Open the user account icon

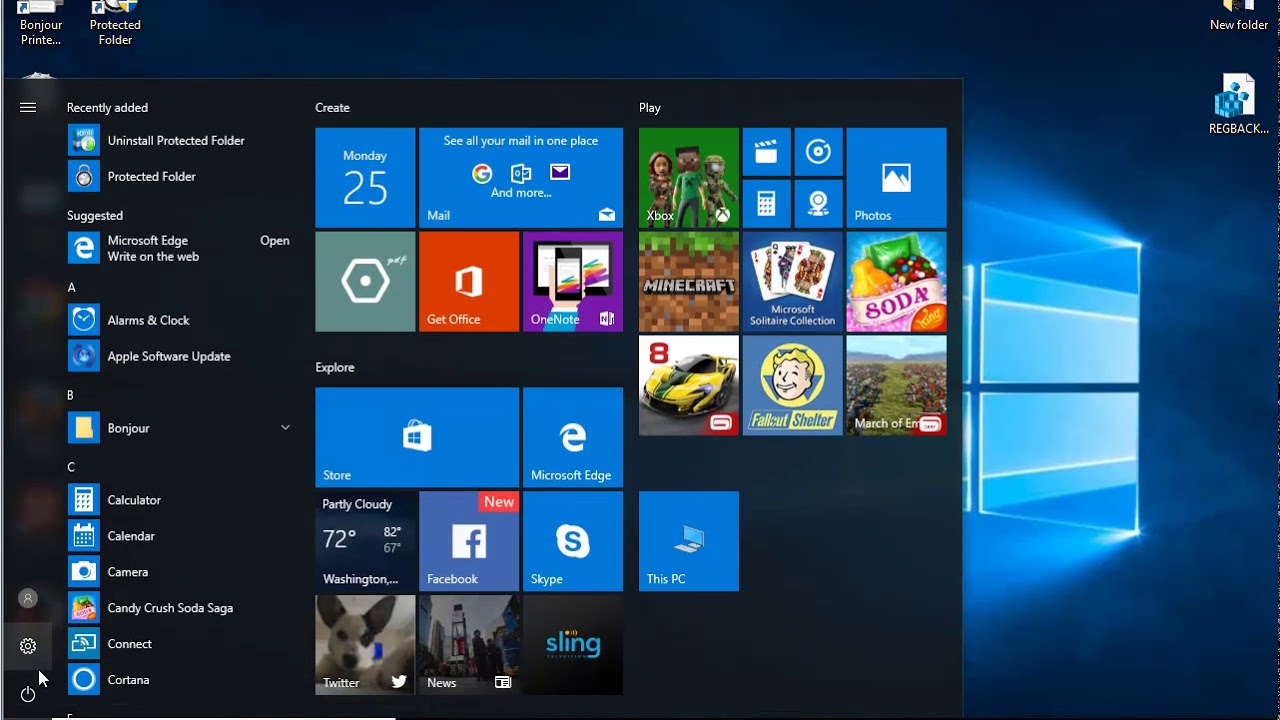pyautogui.click(x=28, y=598)
